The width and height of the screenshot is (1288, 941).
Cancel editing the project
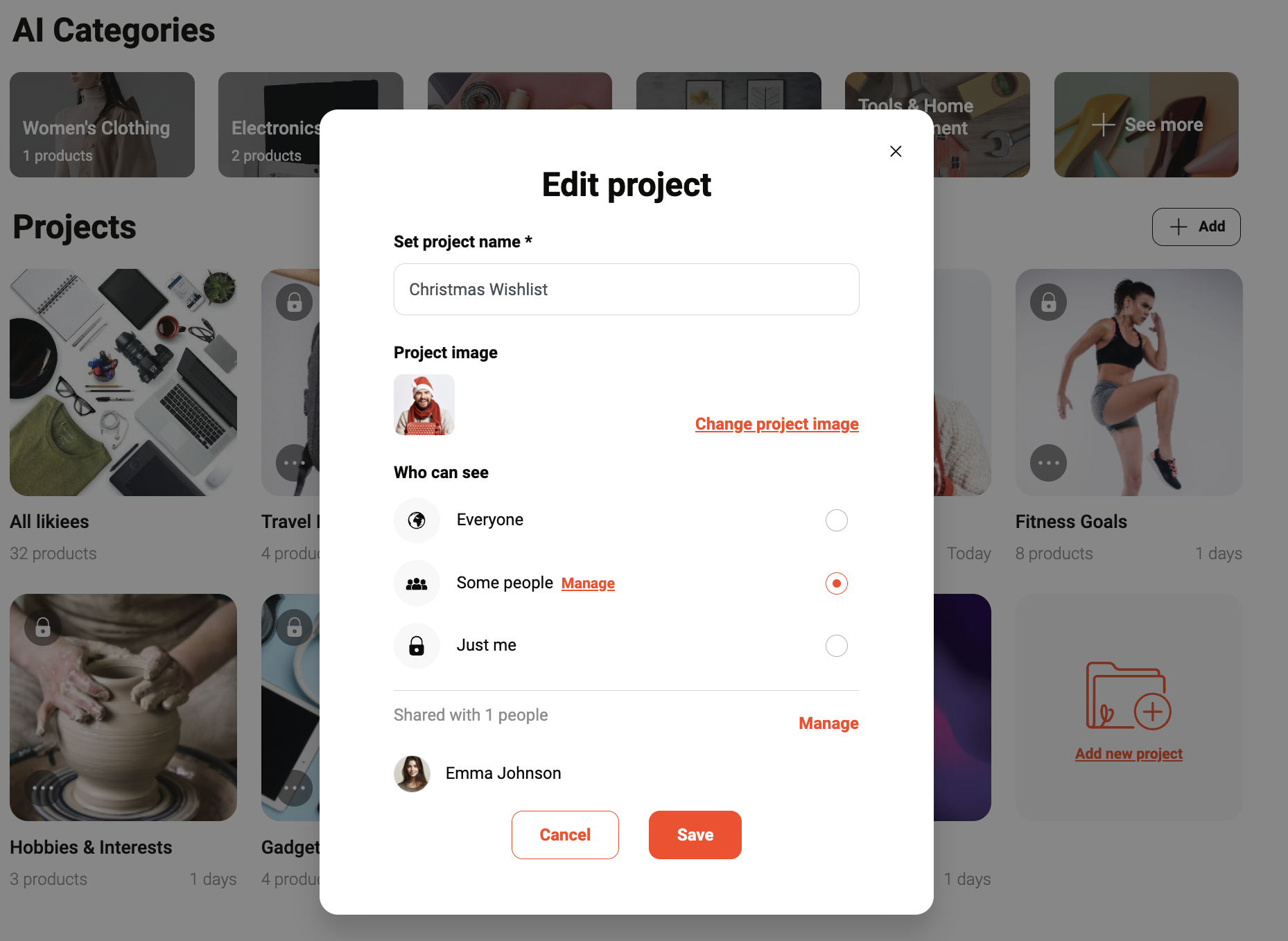(x=565, y=835)
